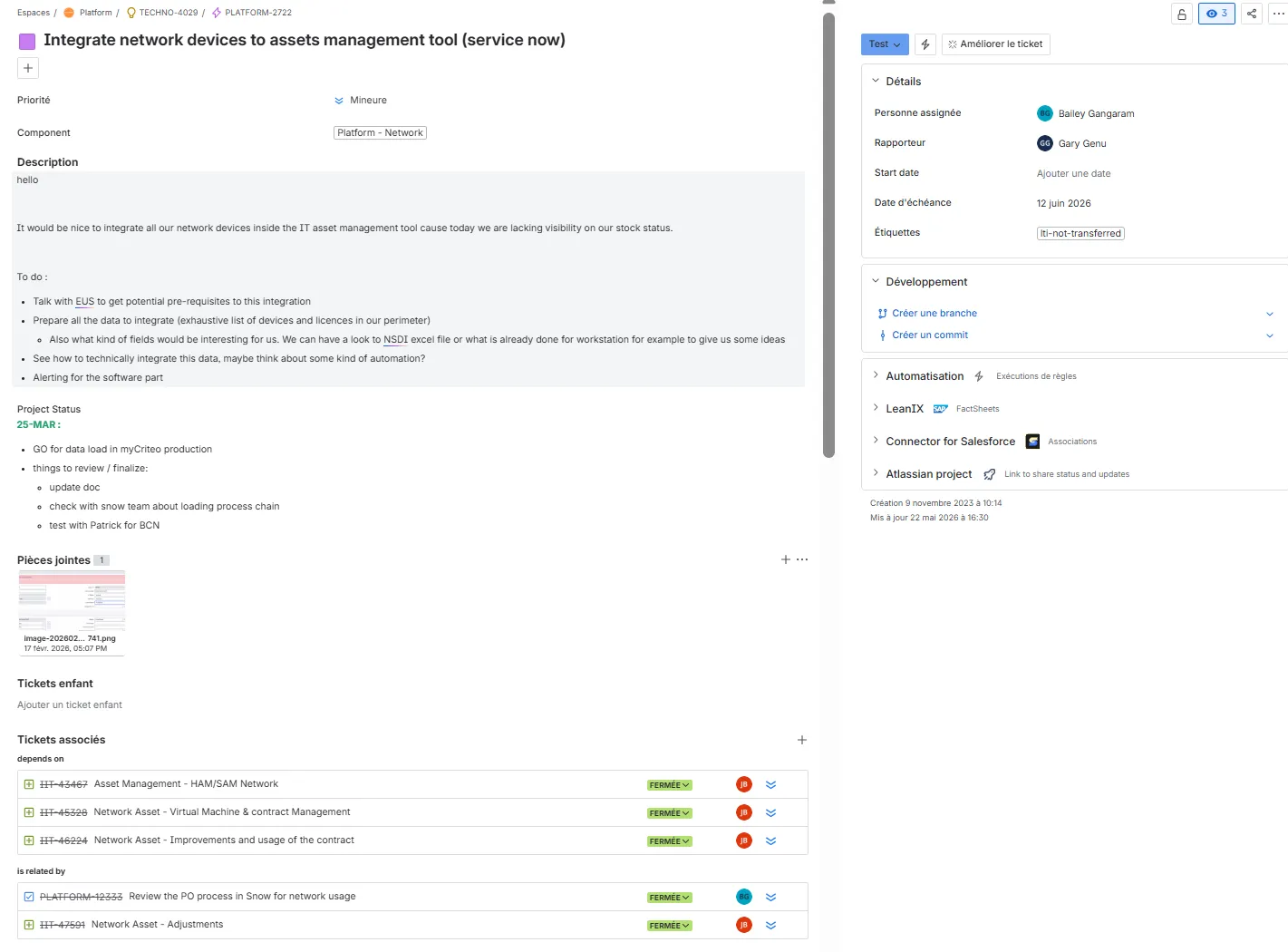Viewport: 1288px width, 952px height.
Task: Open linked ticket IIT-45328
Action: tap(63, 813)
